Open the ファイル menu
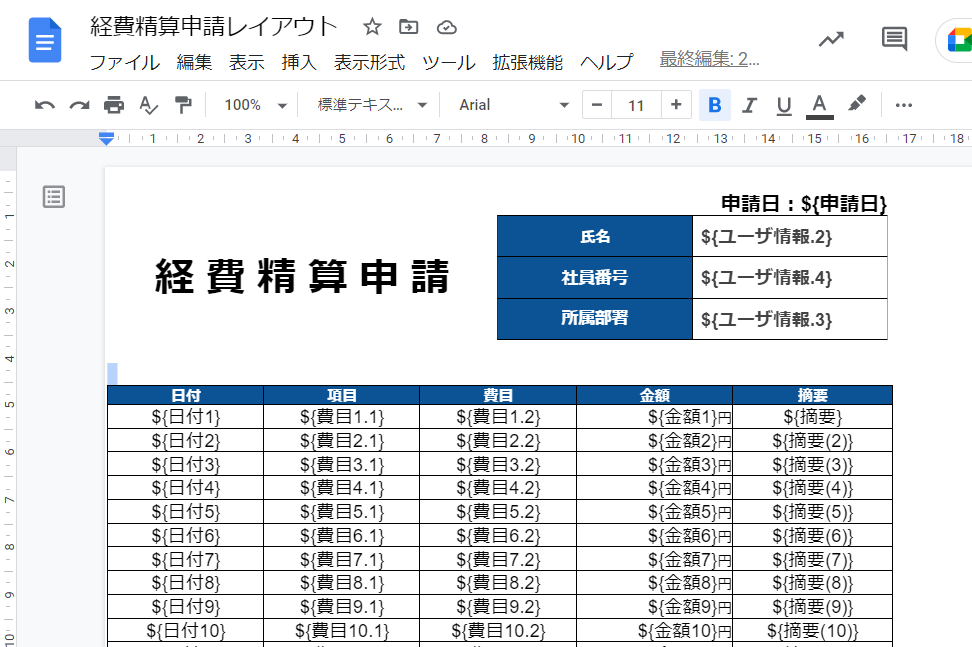The height and width of the screenshot is (647, 972). coord(125,62)
